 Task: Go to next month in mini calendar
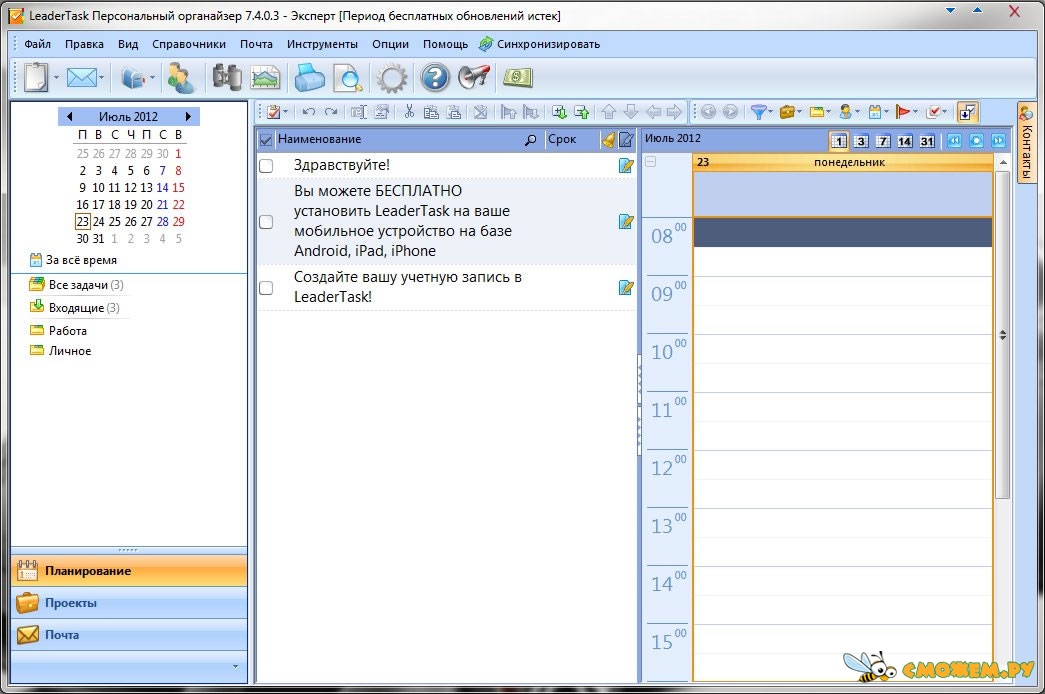coord(189,117)
